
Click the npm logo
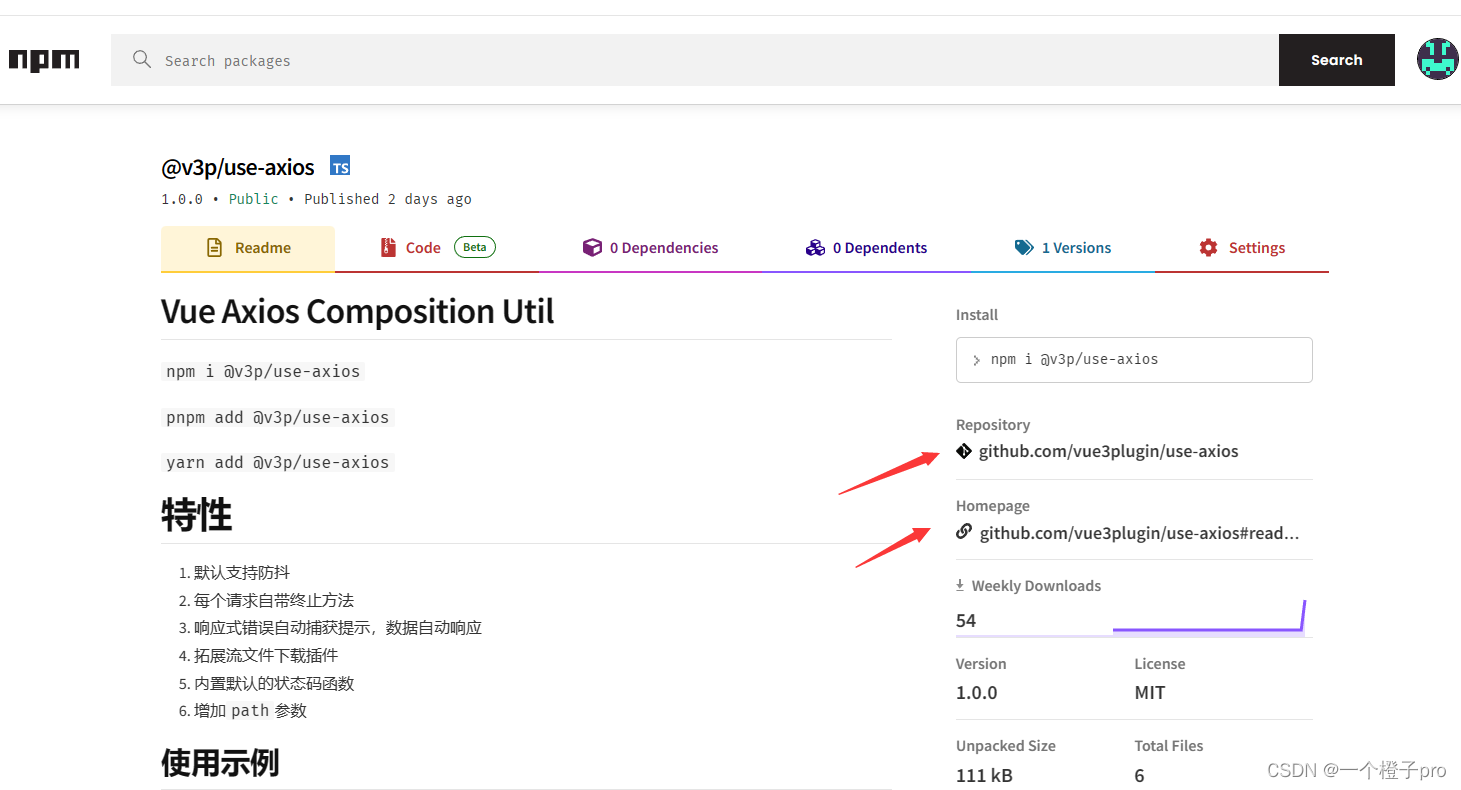click(44, 60)
